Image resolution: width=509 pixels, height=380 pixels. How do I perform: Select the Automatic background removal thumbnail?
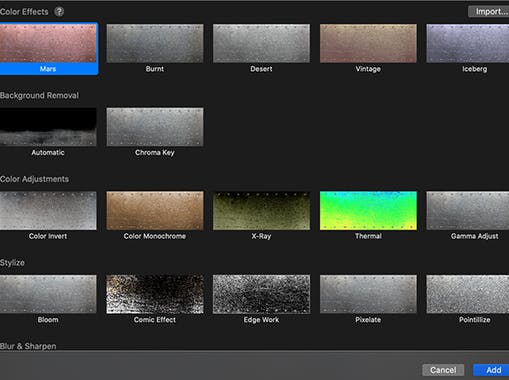click(x=48, y=127)
